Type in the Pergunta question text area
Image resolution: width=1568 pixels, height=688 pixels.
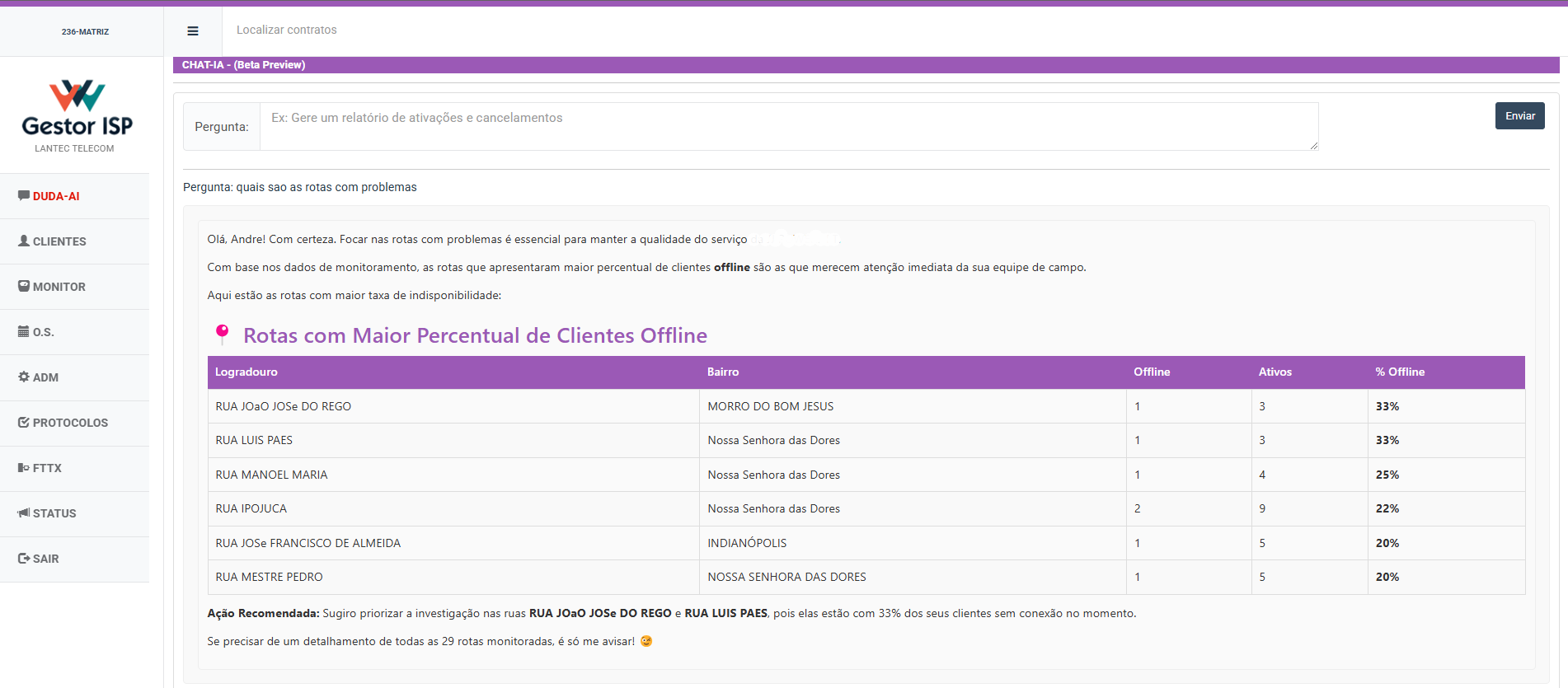(x=788, y=126)
